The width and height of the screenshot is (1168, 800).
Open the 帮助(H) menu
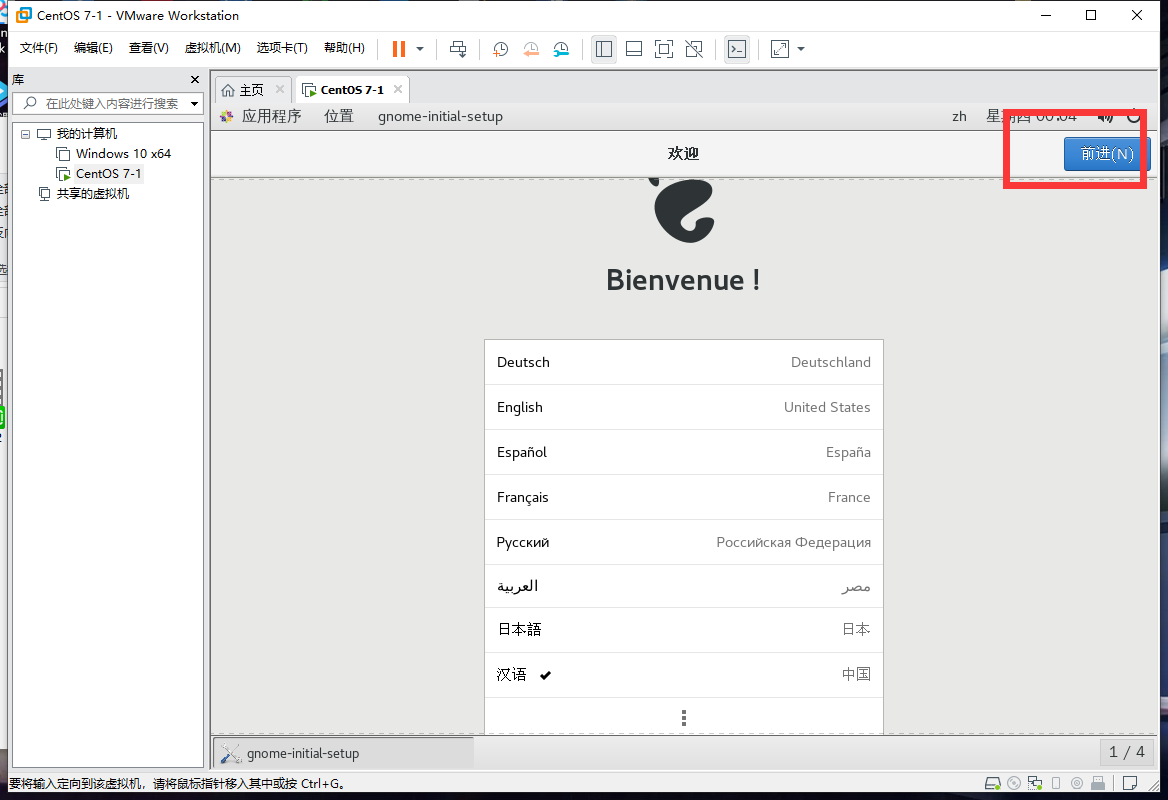pos(344,48)
